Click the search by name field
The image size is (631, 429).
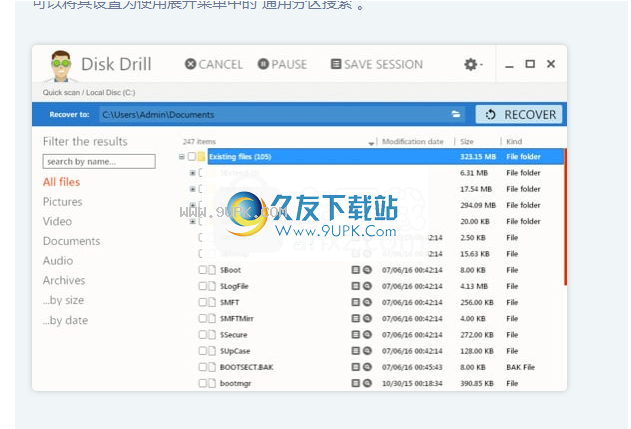99,161
